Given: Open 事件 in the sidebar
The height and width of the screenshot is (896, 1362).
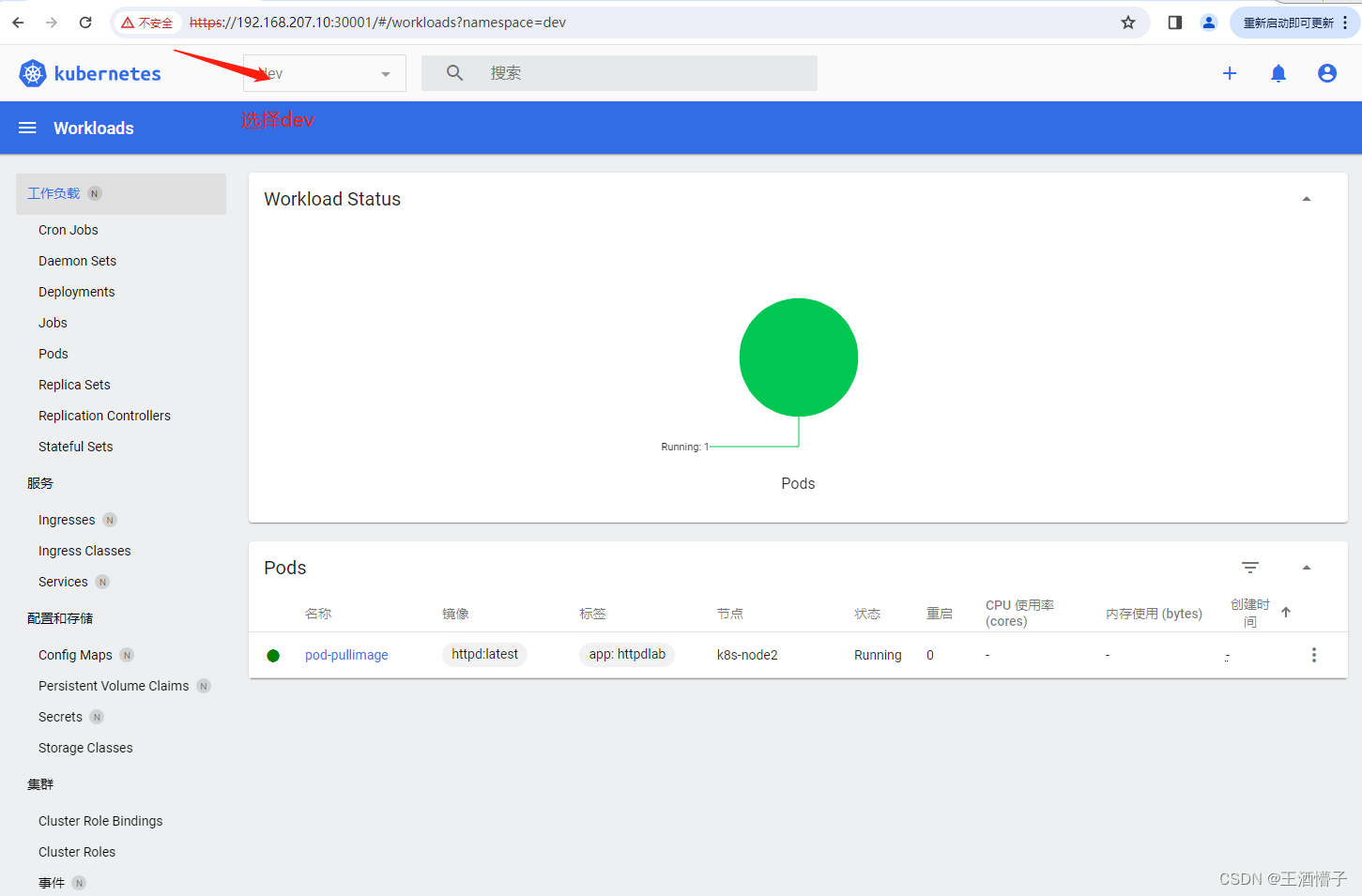Looking at the screenshot, I should [x=52, y=883].
